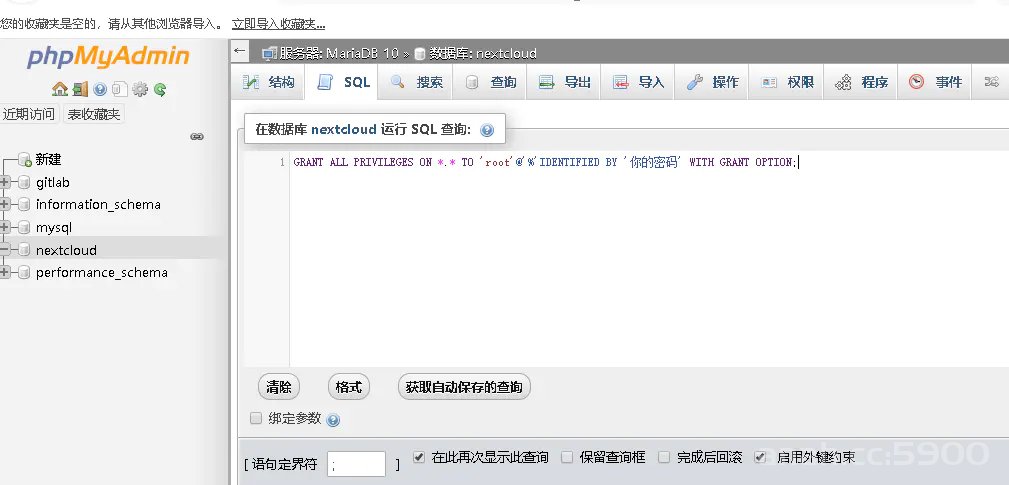The image size is (1009, 485).
Task: Click nextcloud link in query header
Action: tap(344, 129)
